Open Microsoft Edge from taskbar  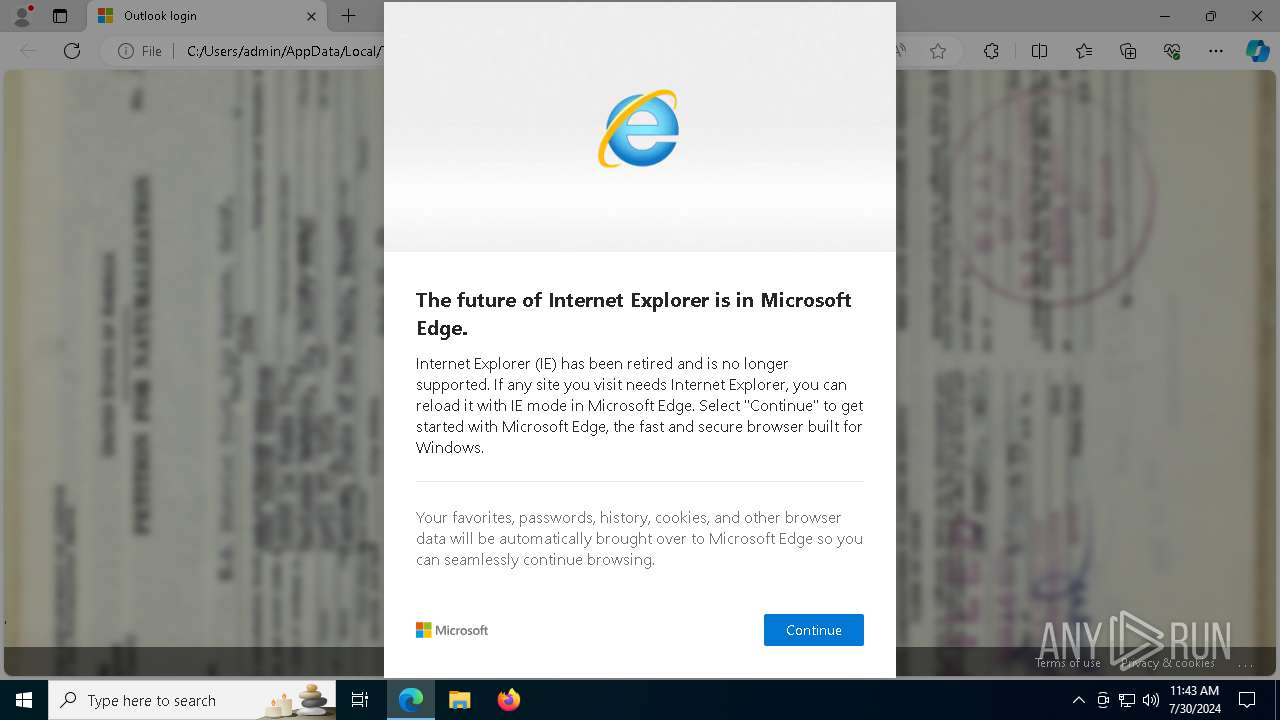pos(411,700)
